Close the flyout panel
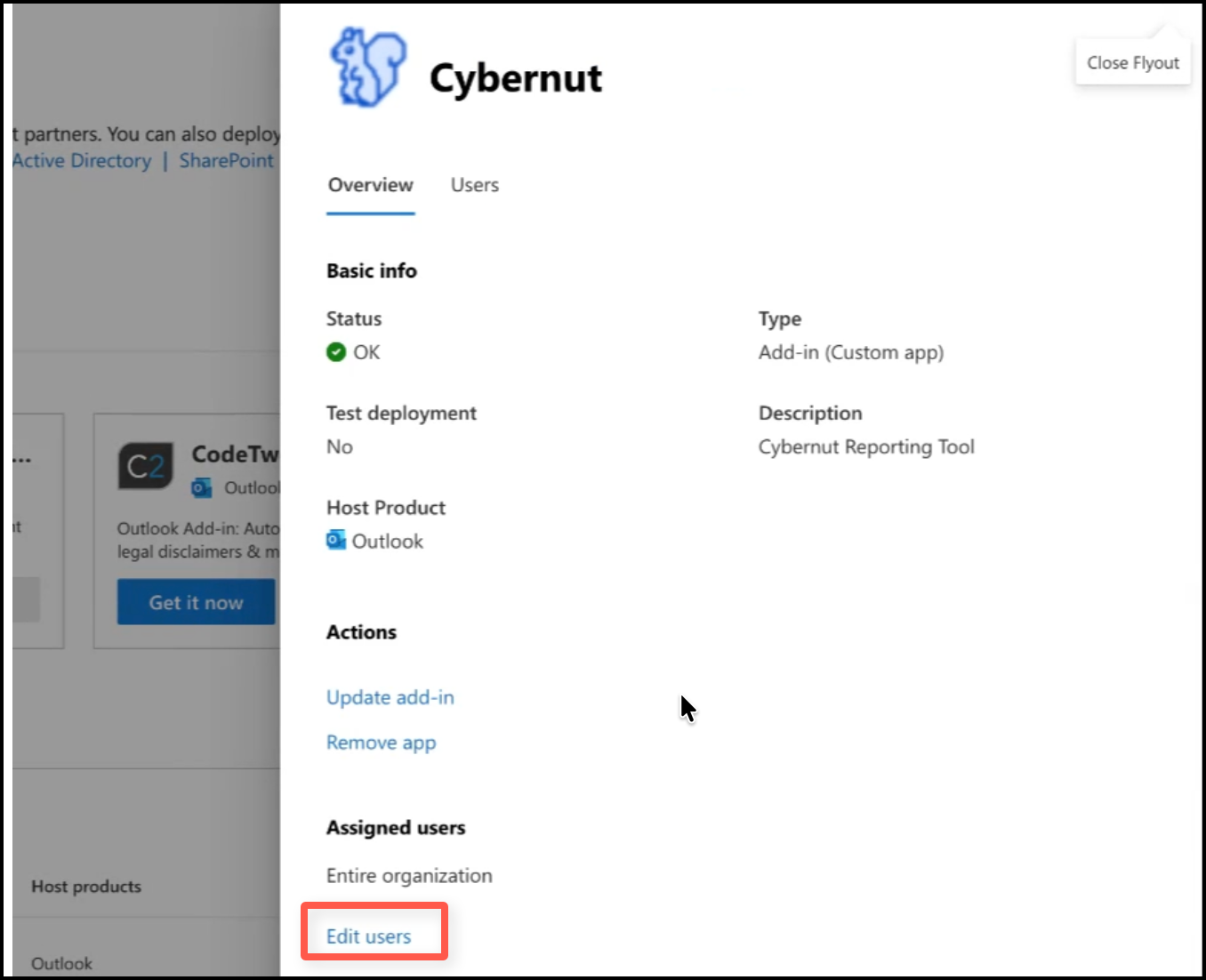Image resolution: width=1206 pixels, height=980 pixels. (1132, 63)
